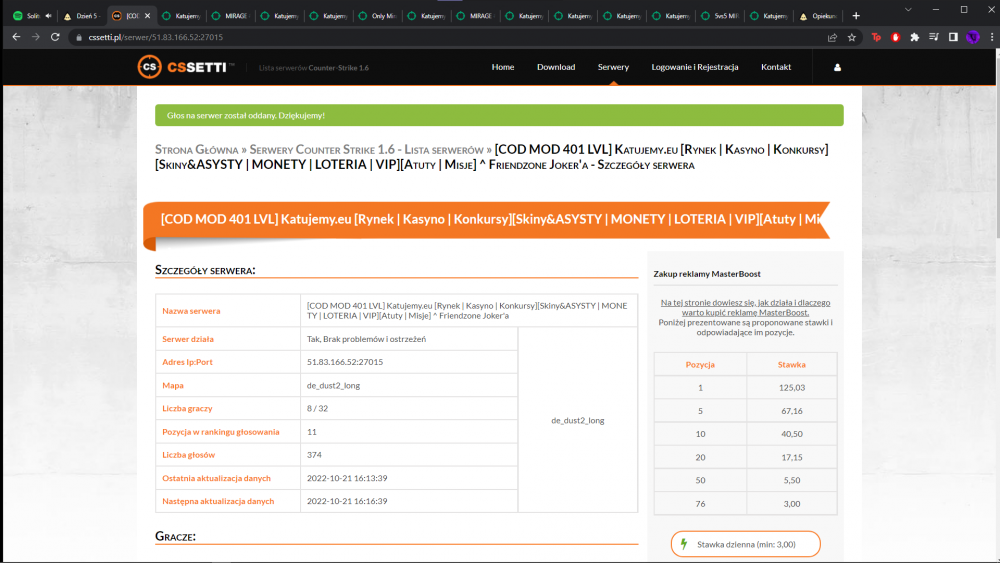Mute the Solin tab audio

(48, 16)
